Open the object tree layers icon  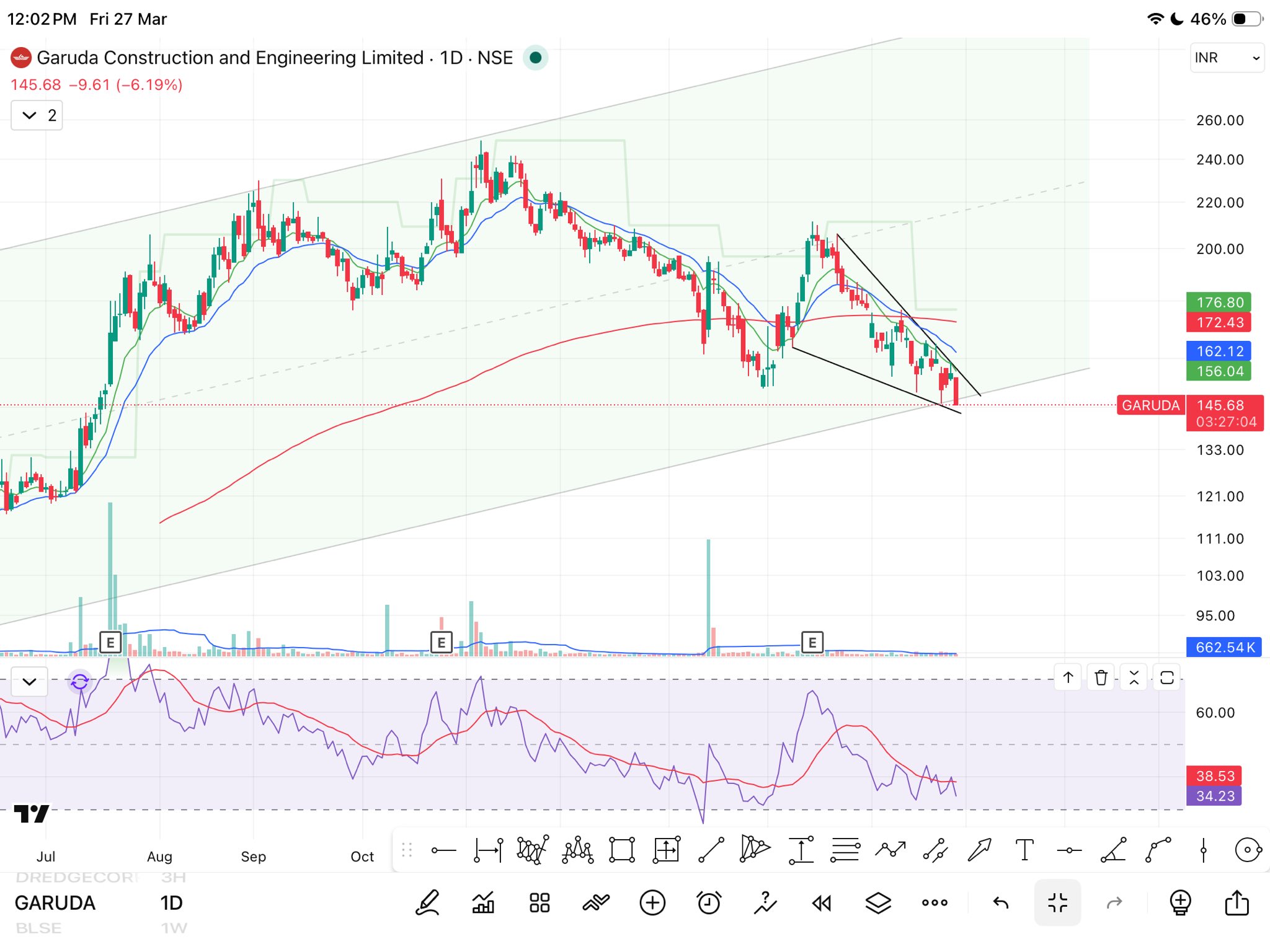[x=878, y=903]
